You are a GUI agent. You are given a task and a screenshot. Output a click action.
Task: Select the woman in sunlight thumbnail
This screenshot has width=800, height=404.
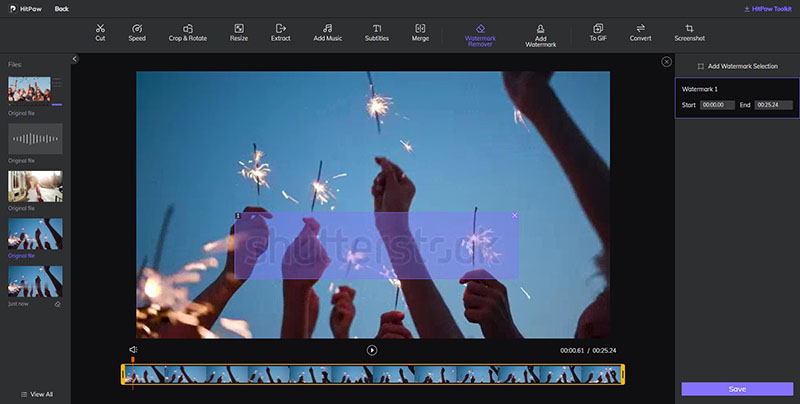point(35,186)
